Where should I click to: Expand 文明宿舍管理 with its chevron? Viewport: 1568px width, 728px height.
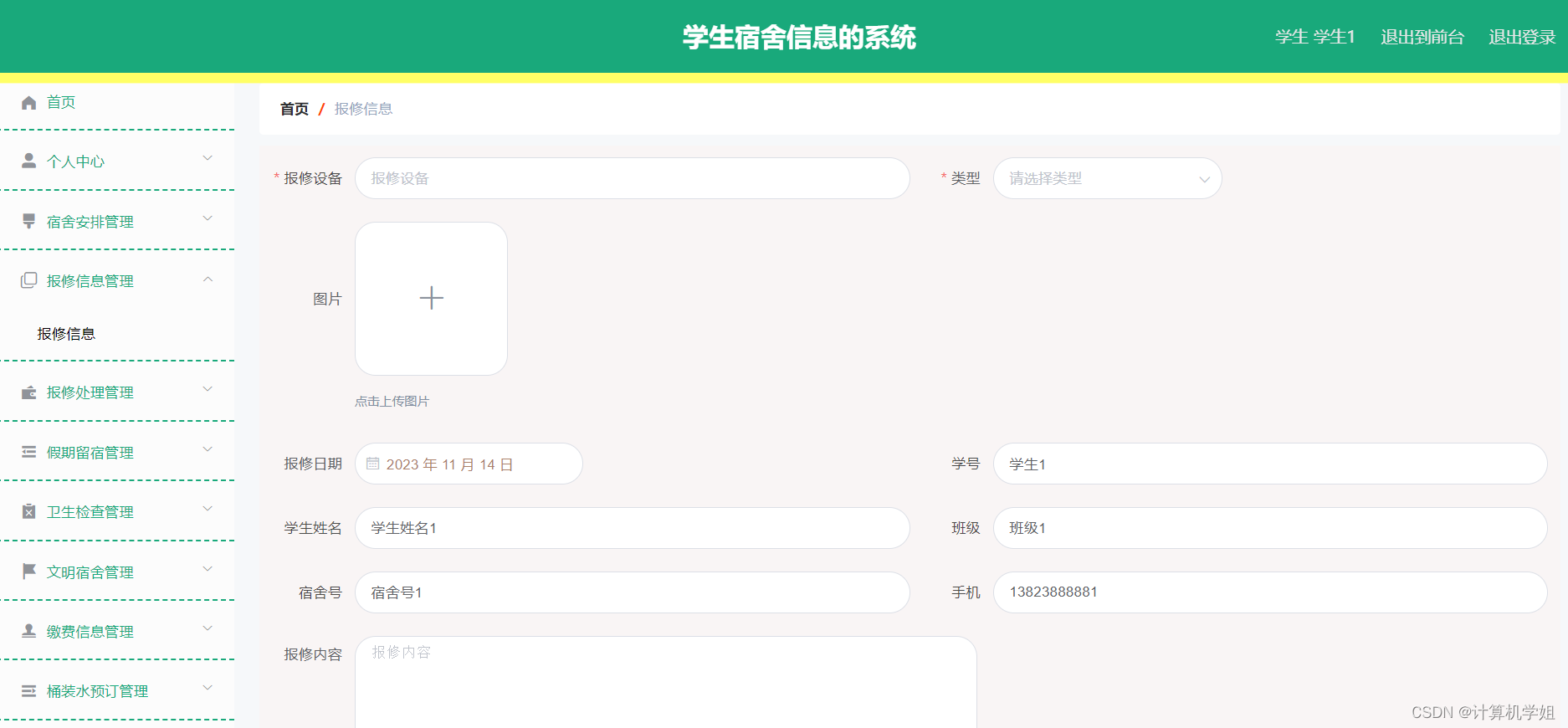208,569
